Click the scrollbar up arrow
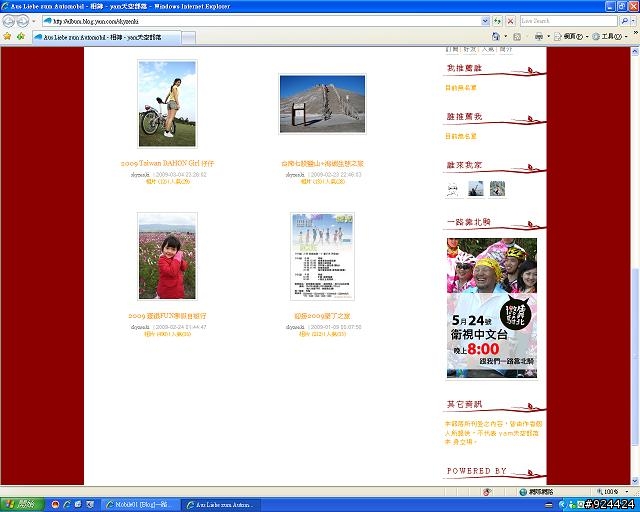This screenshot has width=640, height=512. point(635,51)
